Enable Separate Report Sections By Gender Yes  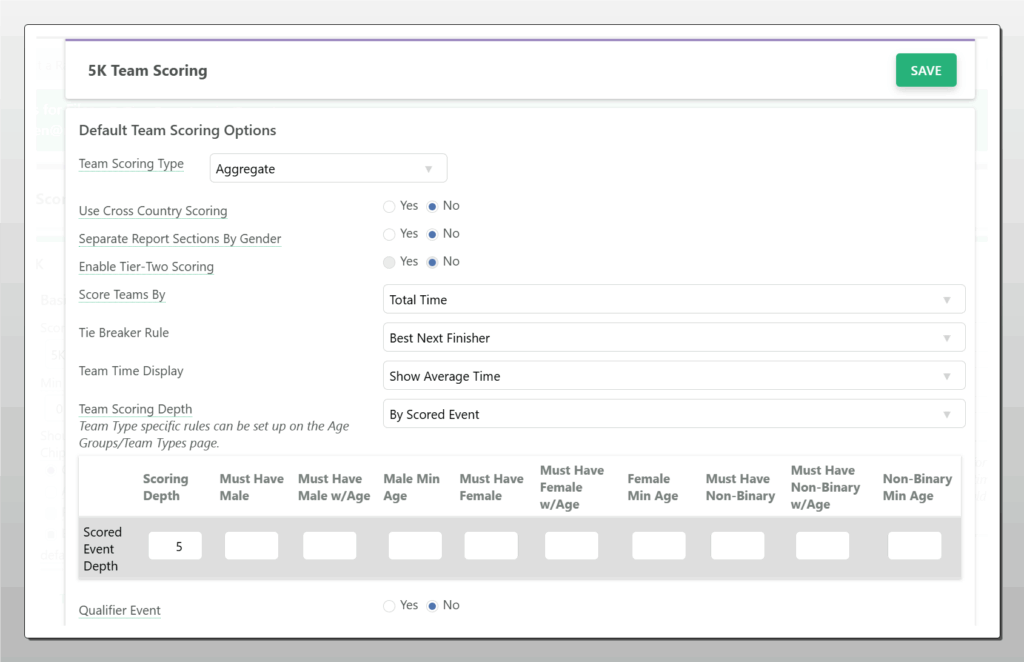389,234
